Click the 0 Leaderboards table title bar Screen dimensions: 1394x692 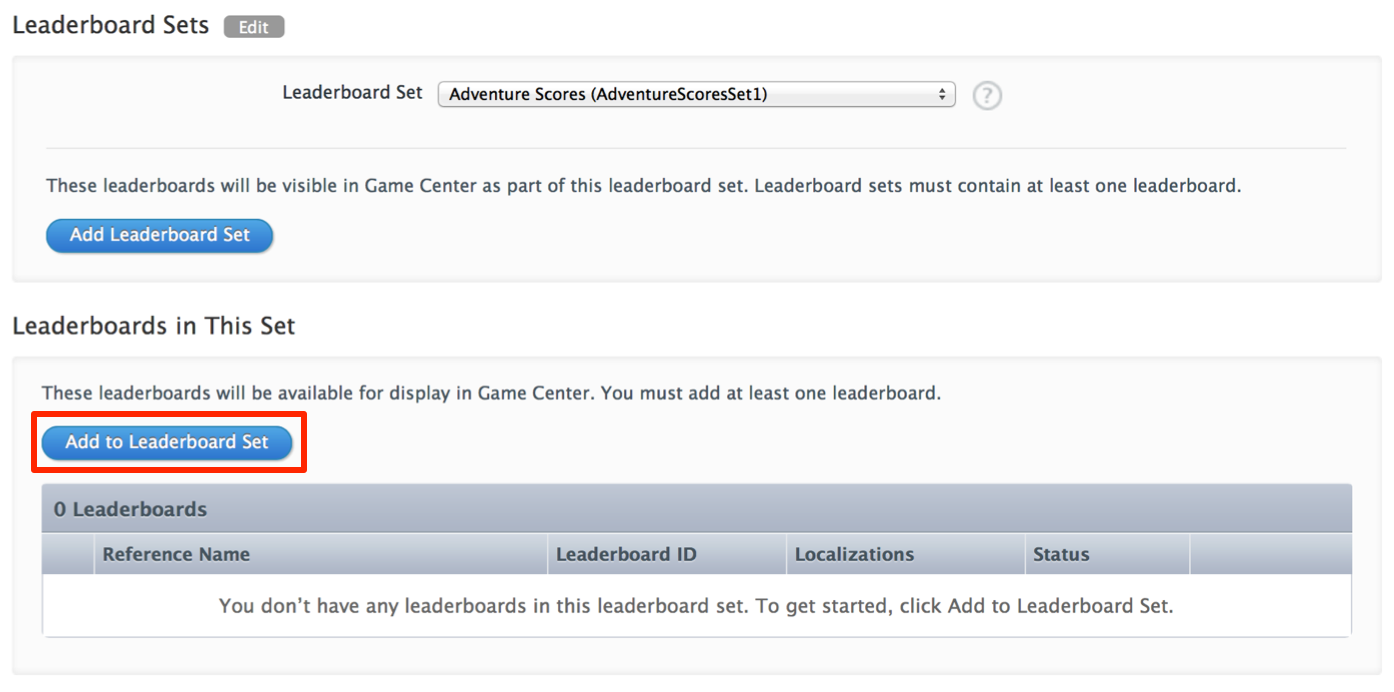pos(696,509)
